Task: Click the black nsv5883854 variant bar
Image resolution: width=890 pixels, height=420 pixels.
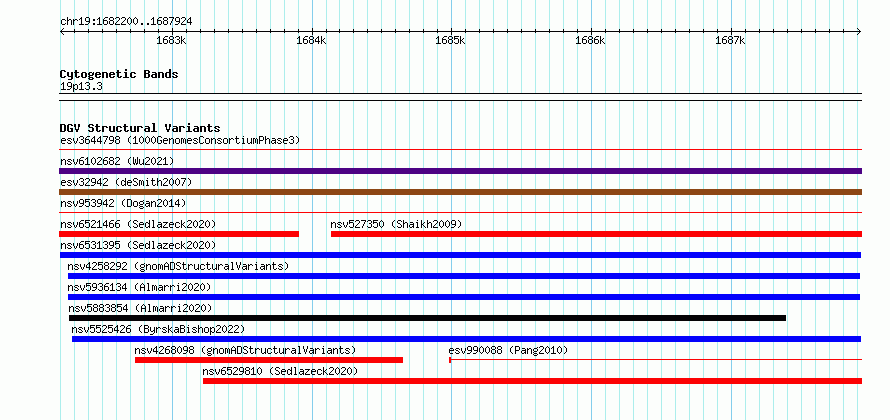Action: click(427, 318)
